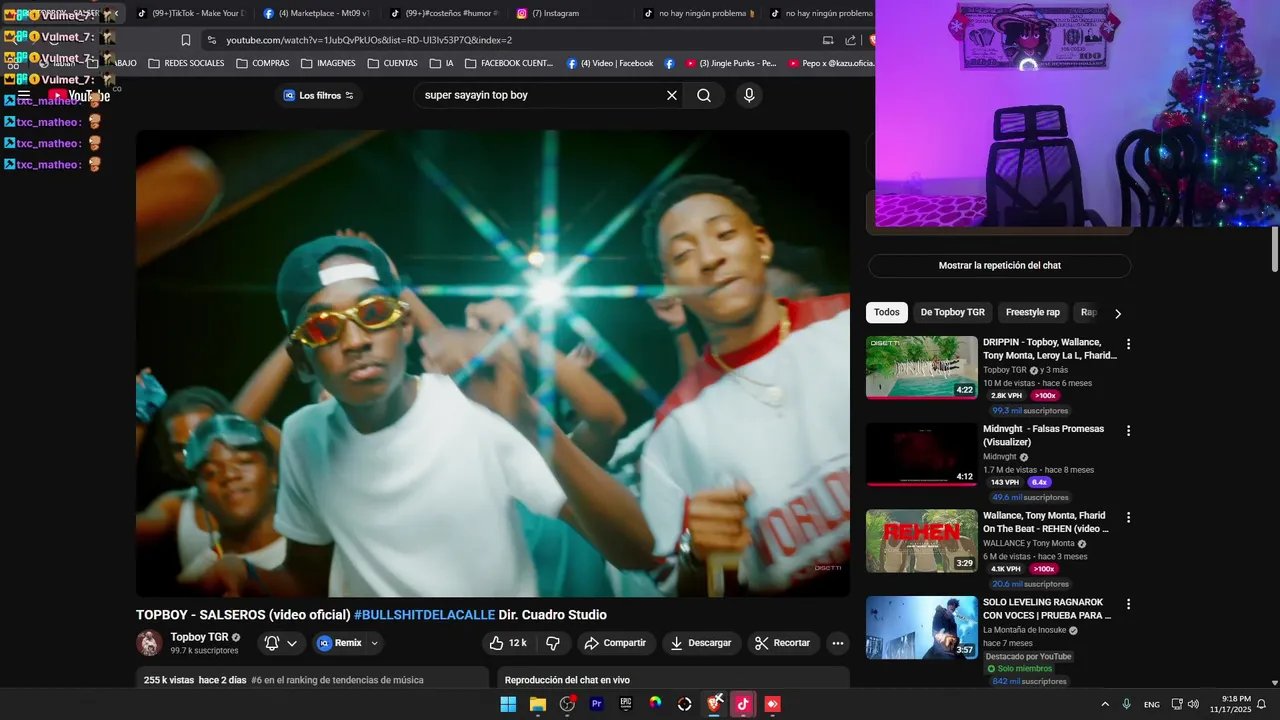This screenshot has width=1280, height=720.
Task: Open the SOLO LEVELING RAGNAROK thumbnail
Action: click(921, 628)
